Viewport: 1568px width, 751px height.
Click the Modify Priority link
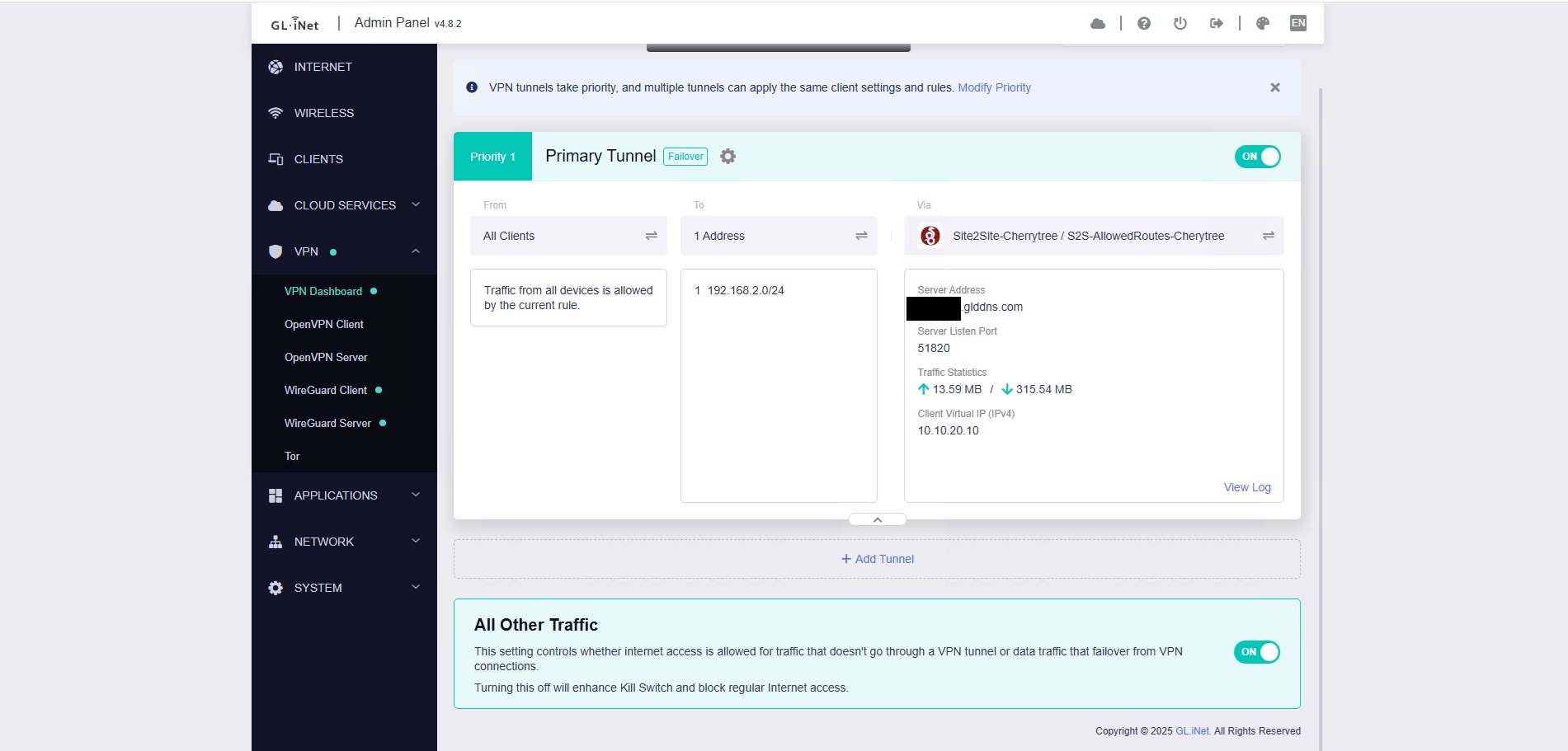994,87
